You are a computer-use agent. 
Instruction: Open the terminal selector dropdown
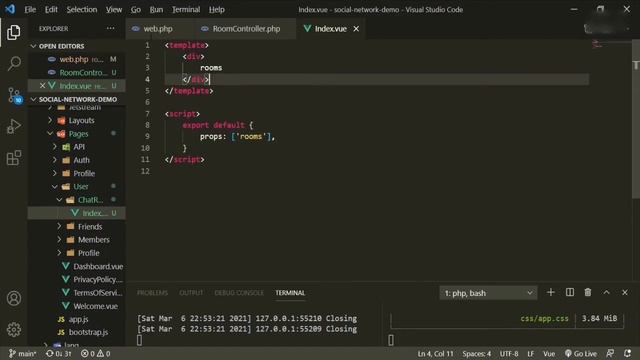coord(488,293)
